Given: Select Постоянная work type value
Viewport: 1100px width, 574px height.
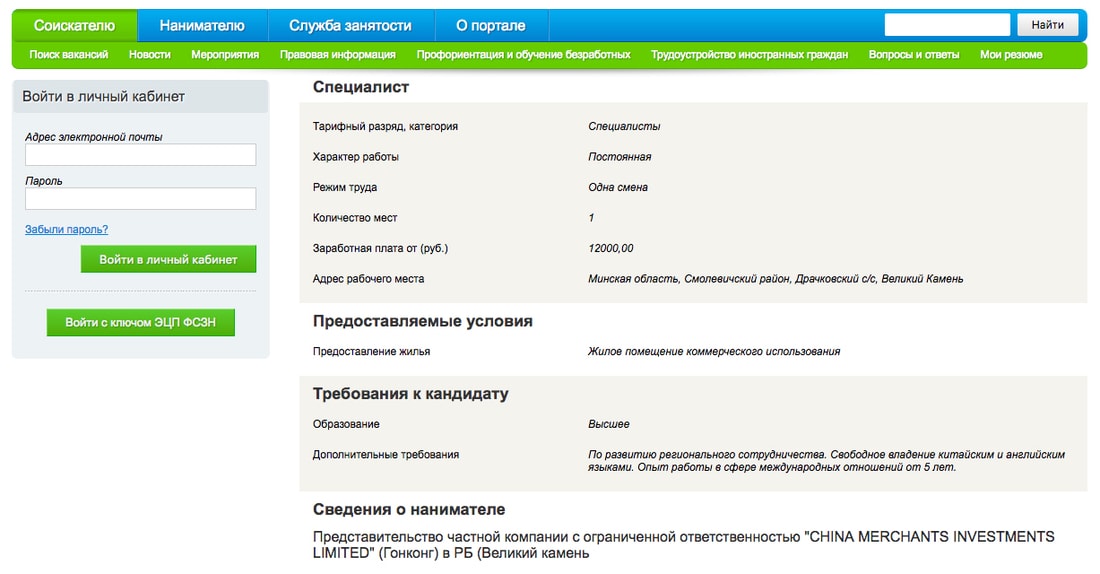Looking at the screenshot, I should [619, 157].
